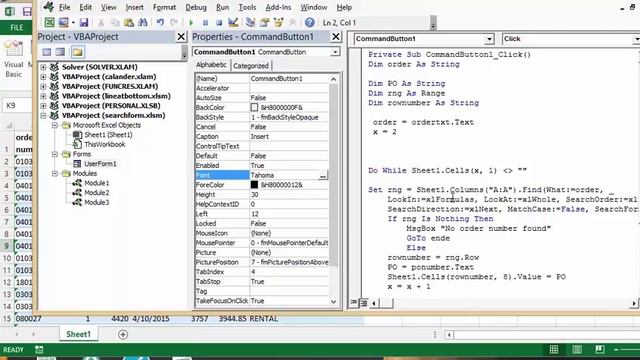Open the Insert UserForm dropdown arrow
Viewport: 640px width, 360px height.
73,22
